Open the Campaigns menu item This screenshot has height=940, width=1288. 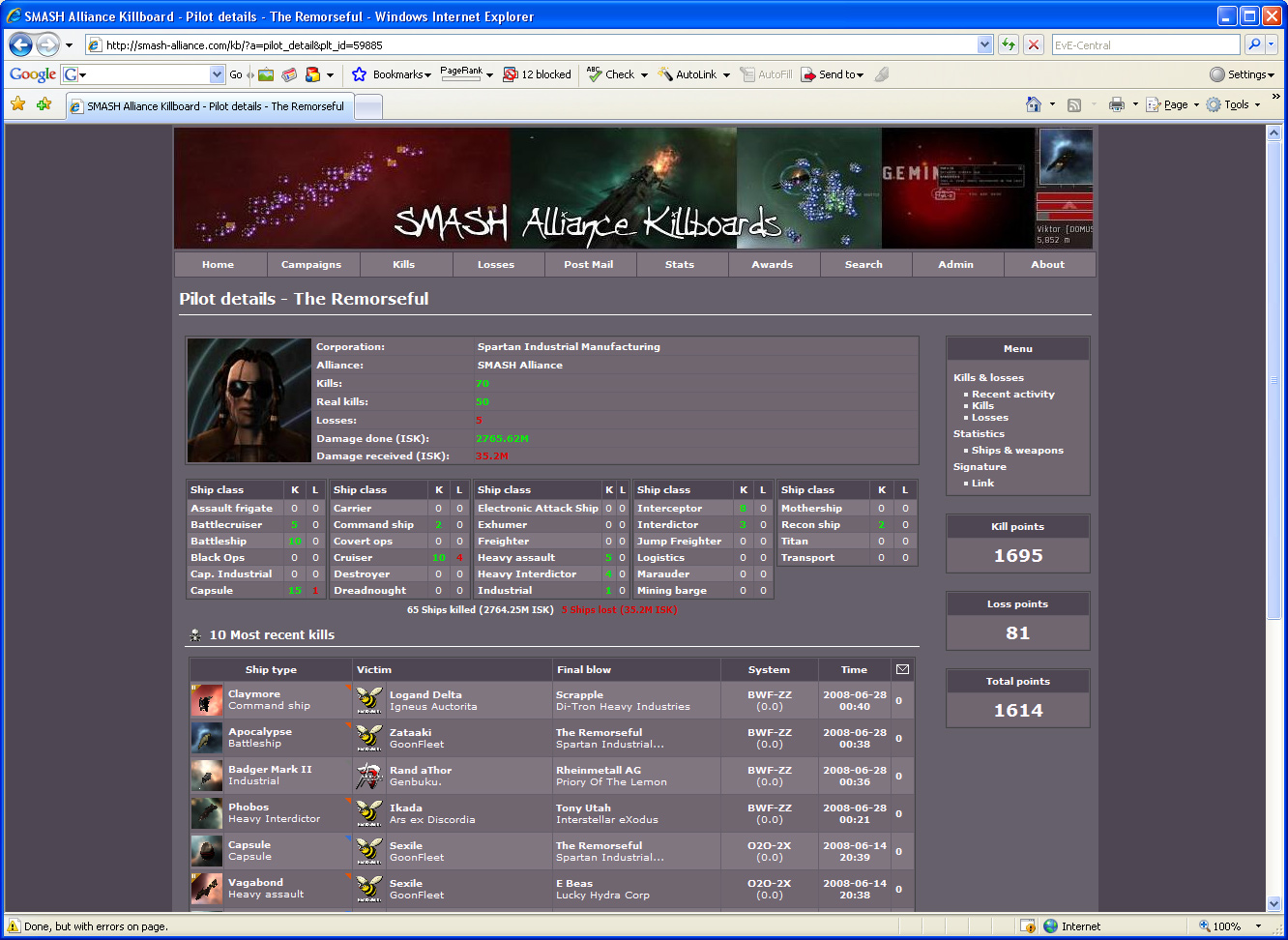tap(311, 264)
